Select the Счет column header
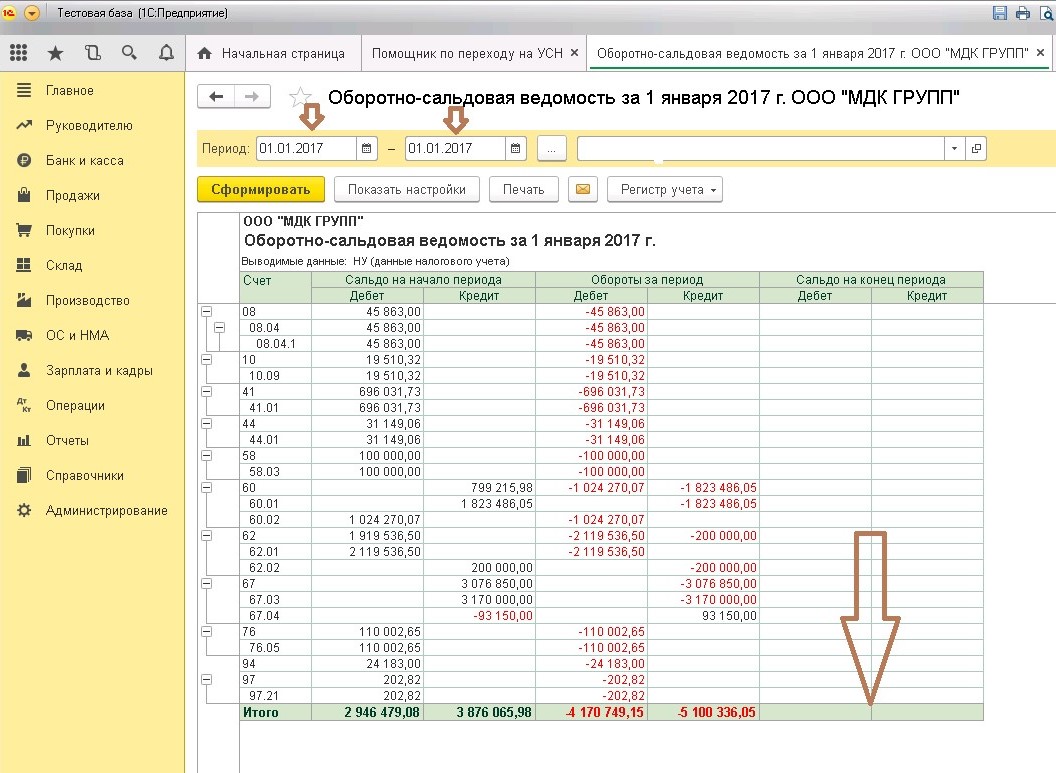1056x773 pixels. coord(275,288)
